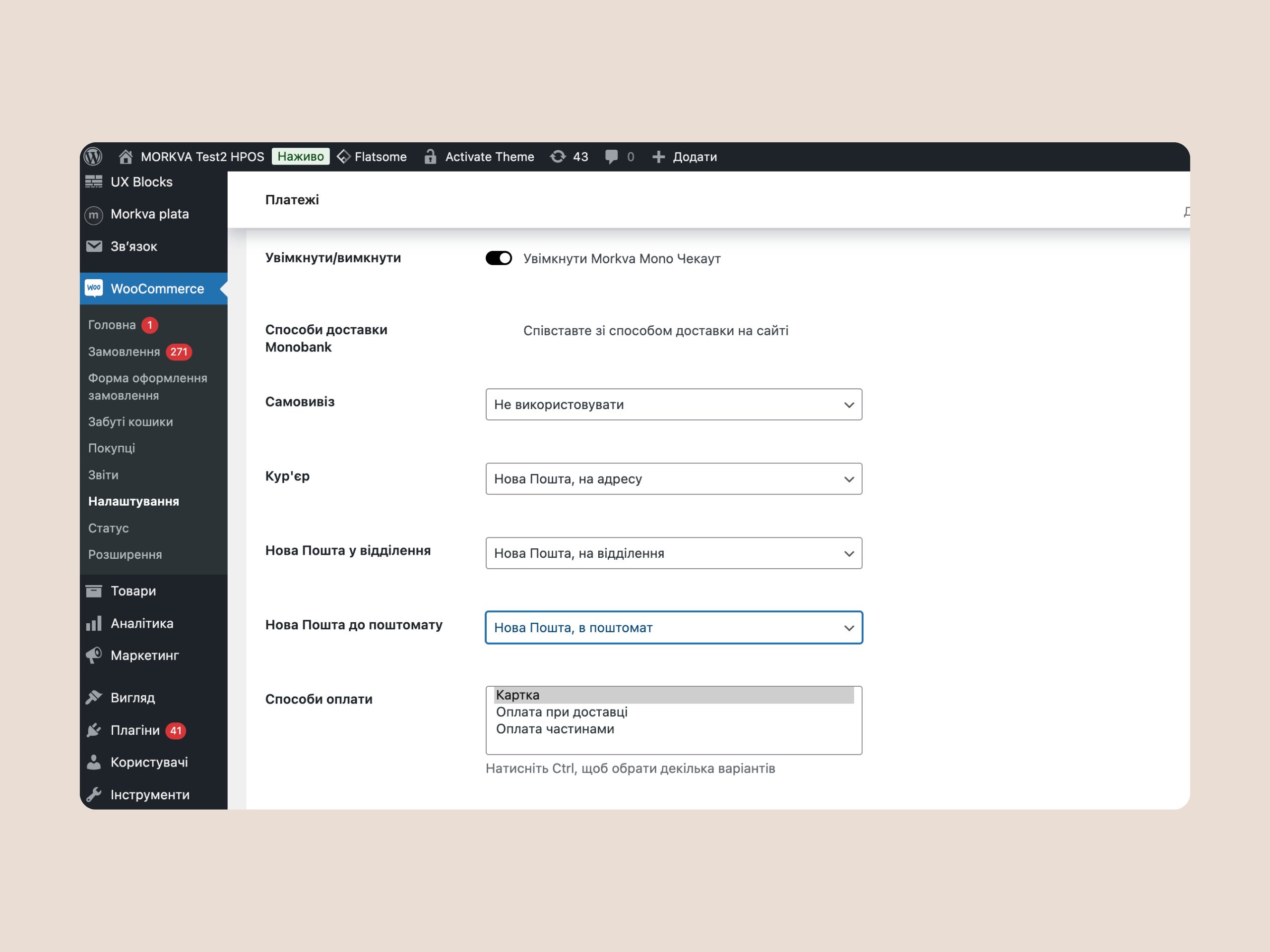The image size is (1270, 952).
Task: Click the home icon beside MORKVA Test2 HPOS
Action: (x=126, y=157)
